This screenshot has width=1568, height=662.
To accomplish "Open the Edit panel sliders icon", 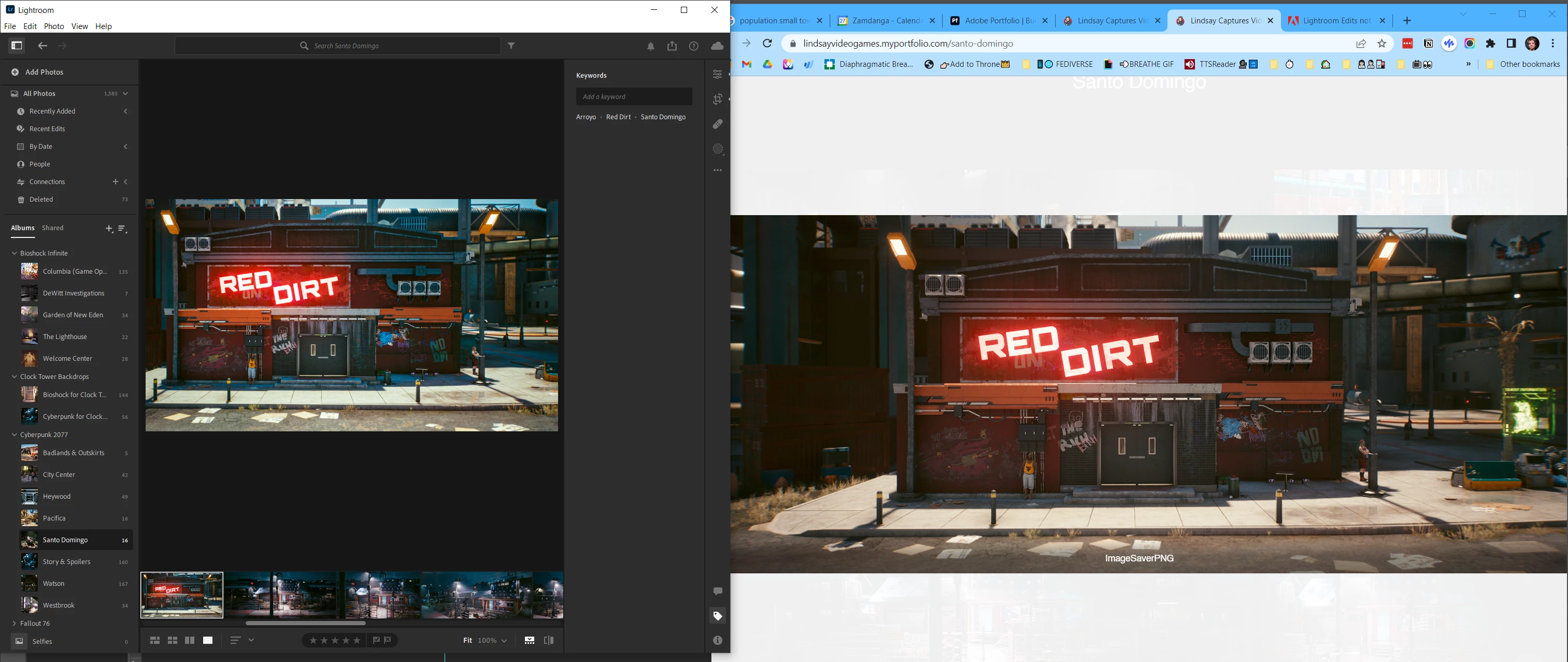I will (x=718, y=74).
